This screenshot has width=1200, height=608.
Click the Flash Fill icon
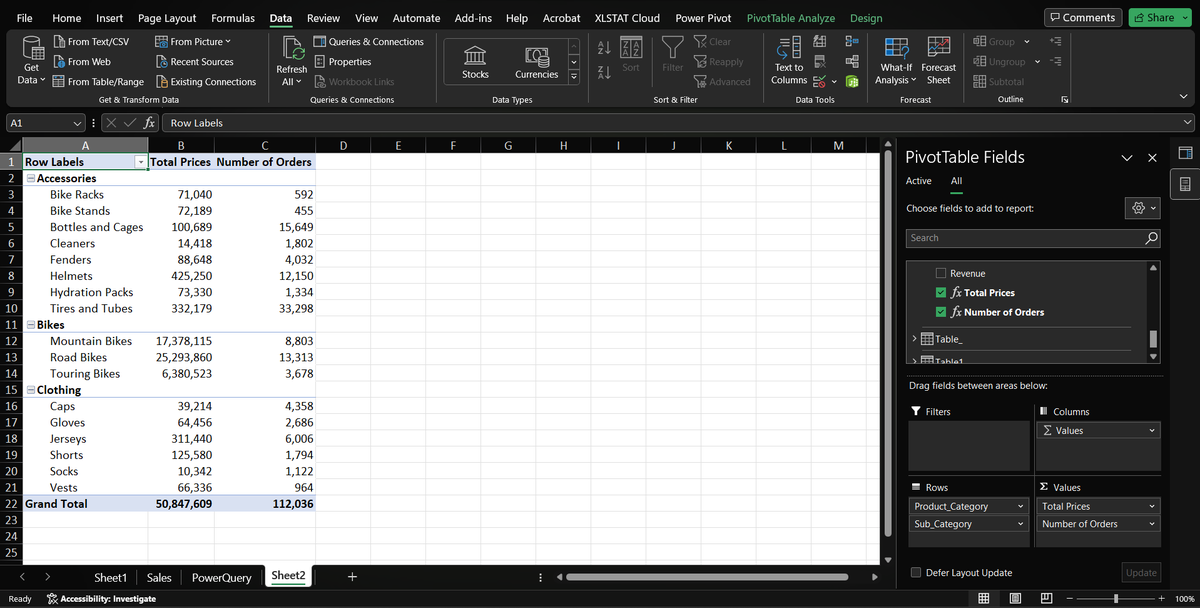coord(820,41)
